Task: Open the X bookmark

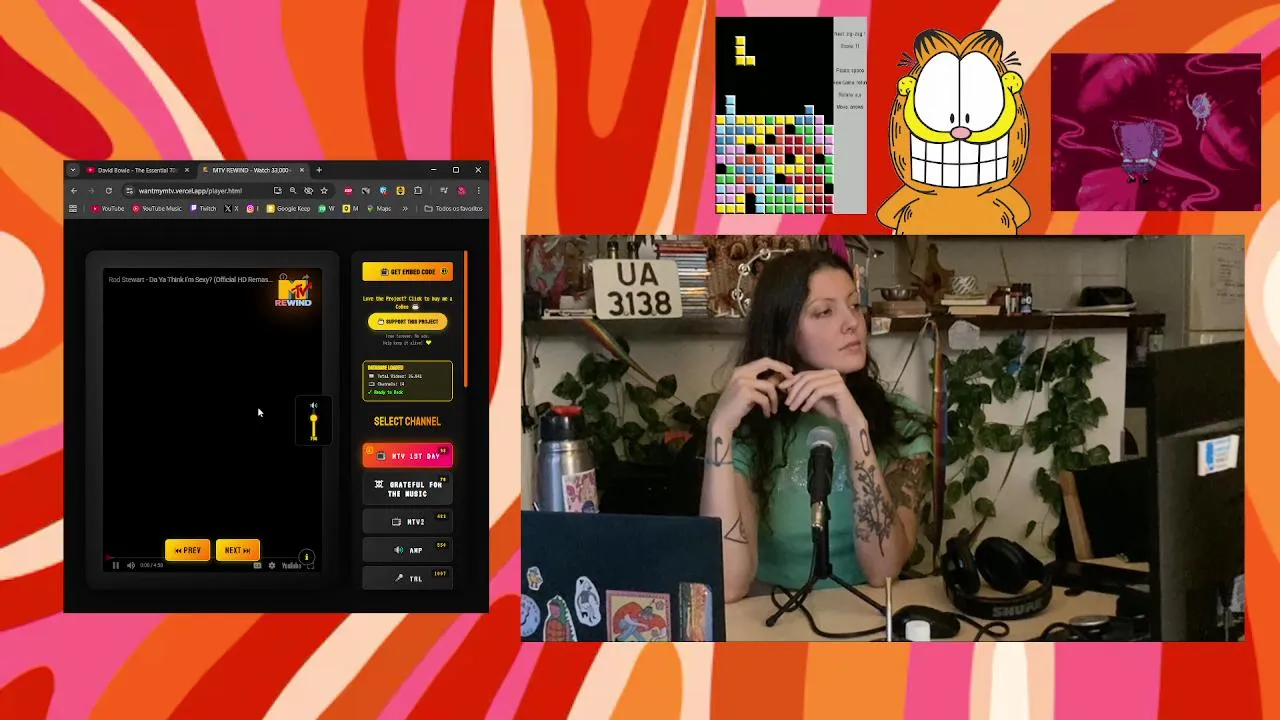Action: [232, 209]
